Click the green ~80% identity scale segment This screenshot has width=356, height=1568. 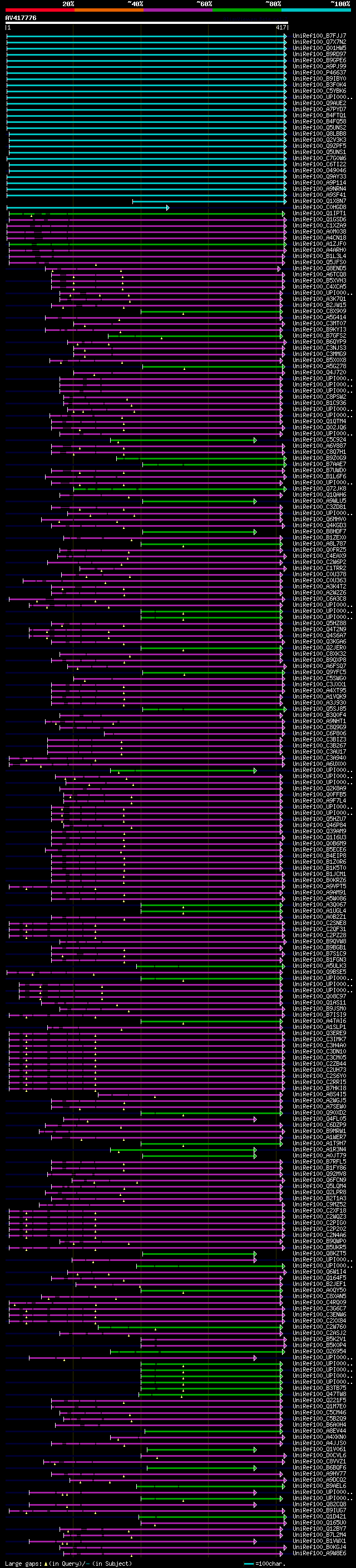point(247,10)
